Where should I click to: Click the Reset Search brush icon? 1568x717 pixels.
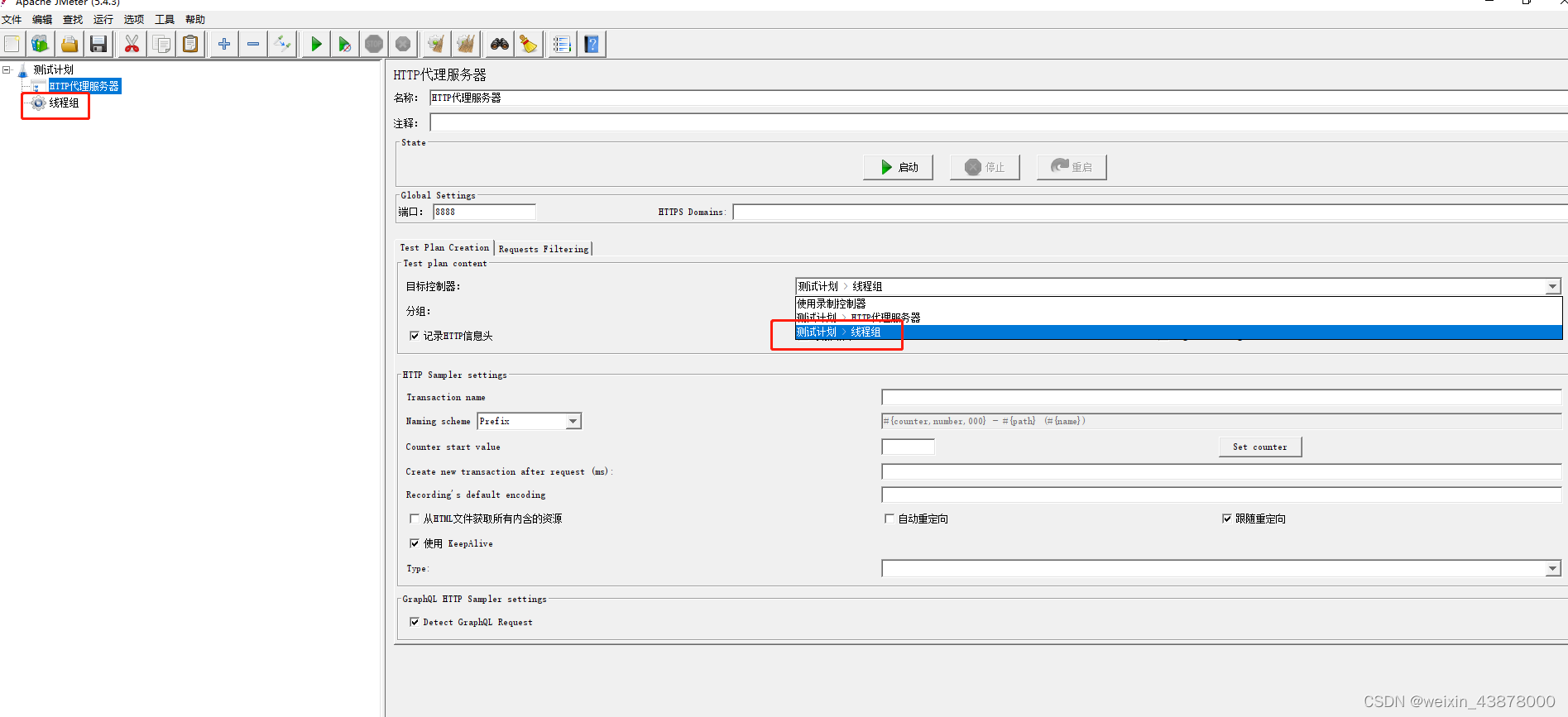[528, 44]
